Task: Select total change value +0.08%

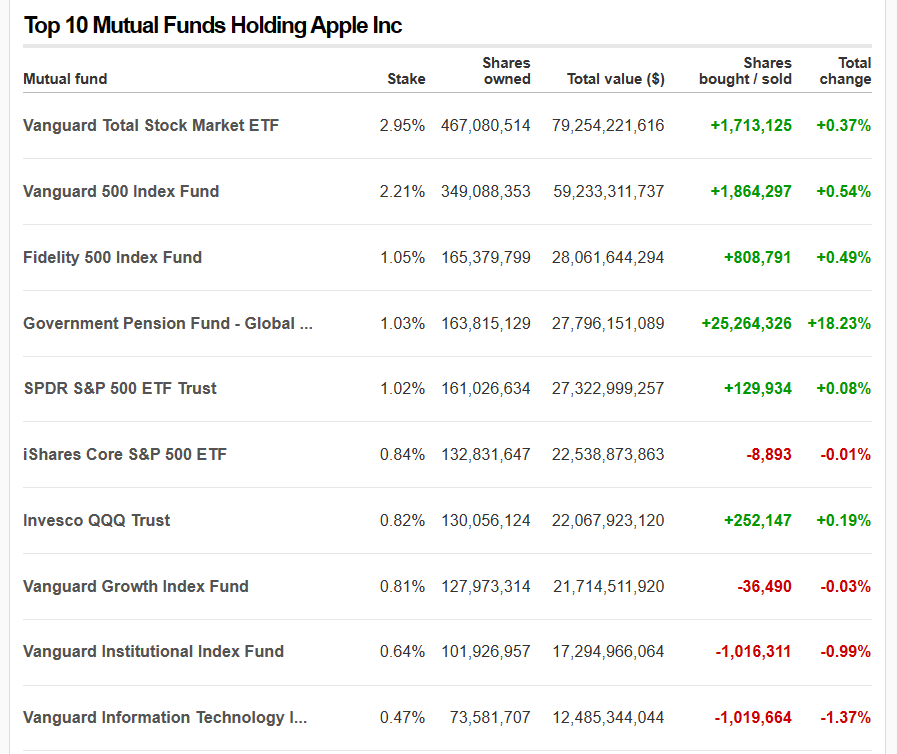Action: 844,388
